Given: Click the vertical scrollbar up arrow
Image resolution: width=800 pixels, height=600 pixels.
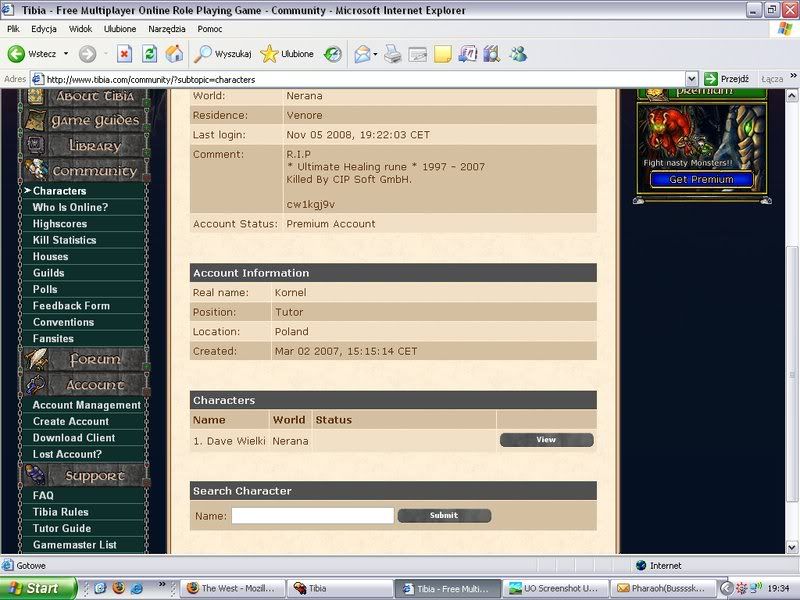Looking at the screenshot, I should tap(791, 95).
